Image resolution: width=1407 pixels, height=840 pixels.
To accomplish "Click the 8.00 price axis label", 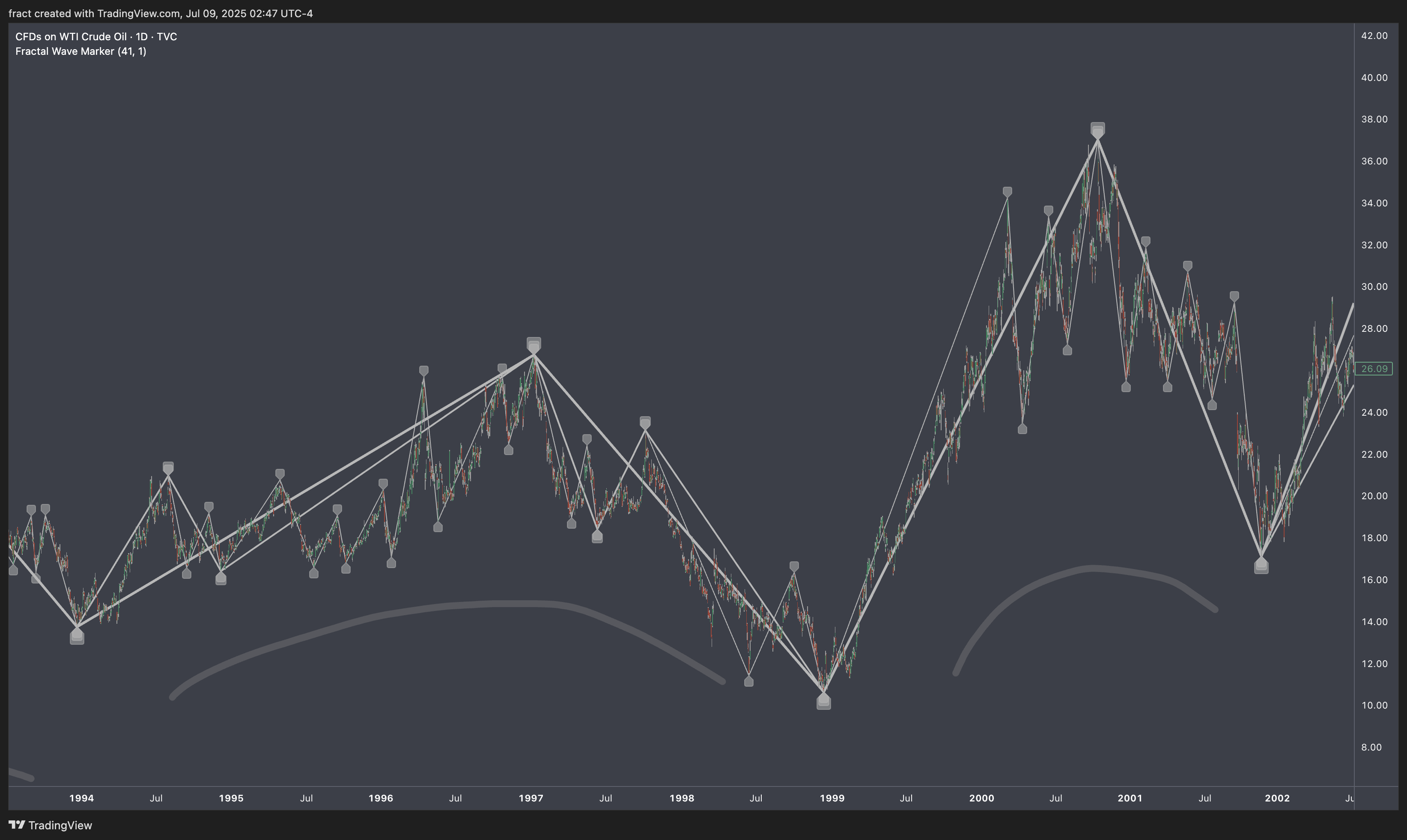I will pyautogui.click(x=1371, y=747).
